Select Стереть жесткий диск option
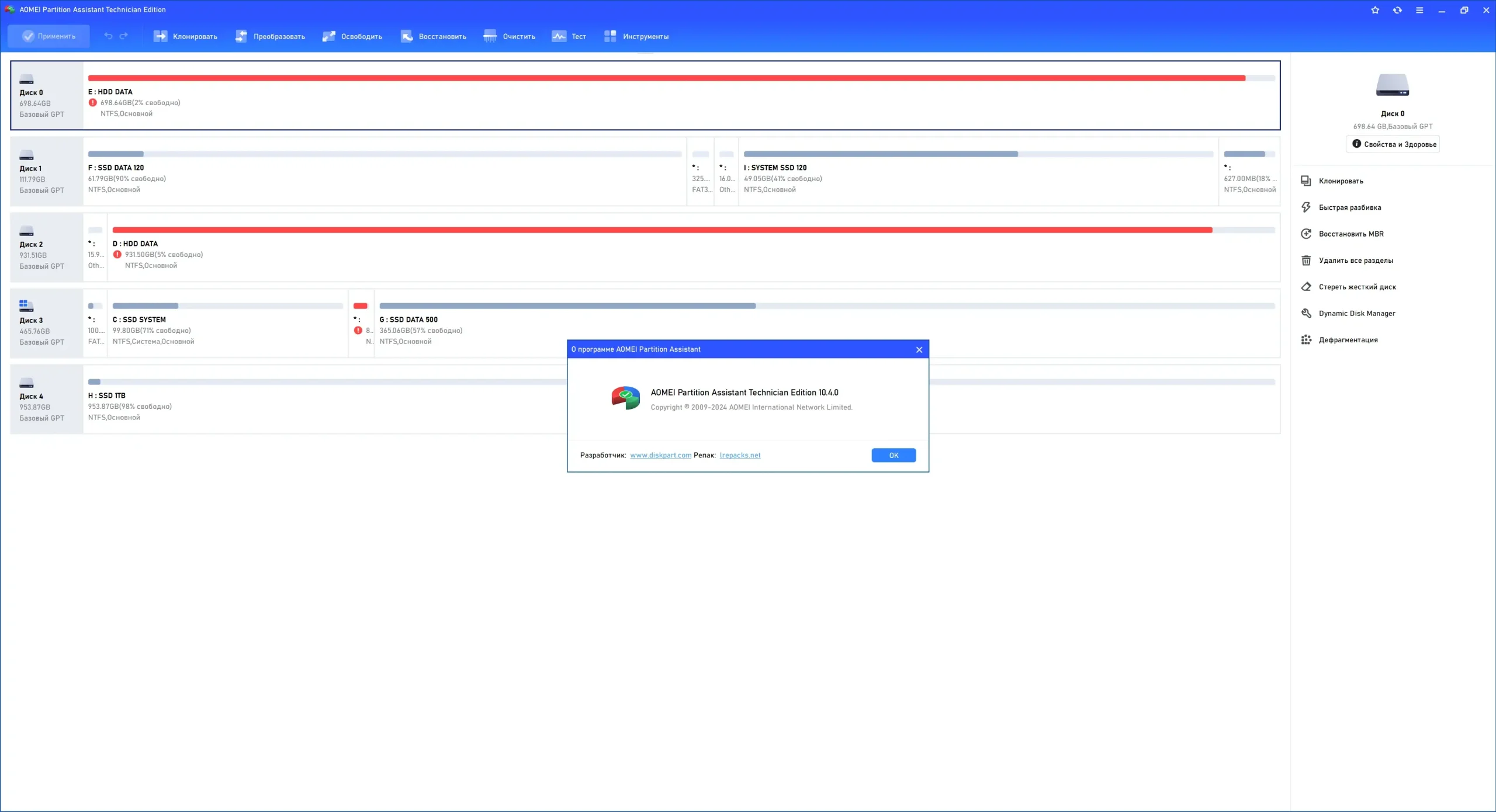The height and width of the screenshot is (812, 1496). (1357, 287)
